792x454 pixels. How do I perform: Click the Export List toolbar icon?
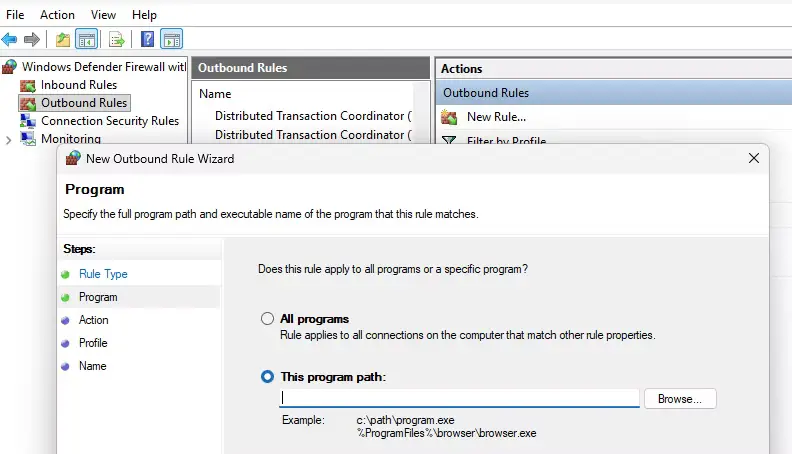click(x=117, y=40)
